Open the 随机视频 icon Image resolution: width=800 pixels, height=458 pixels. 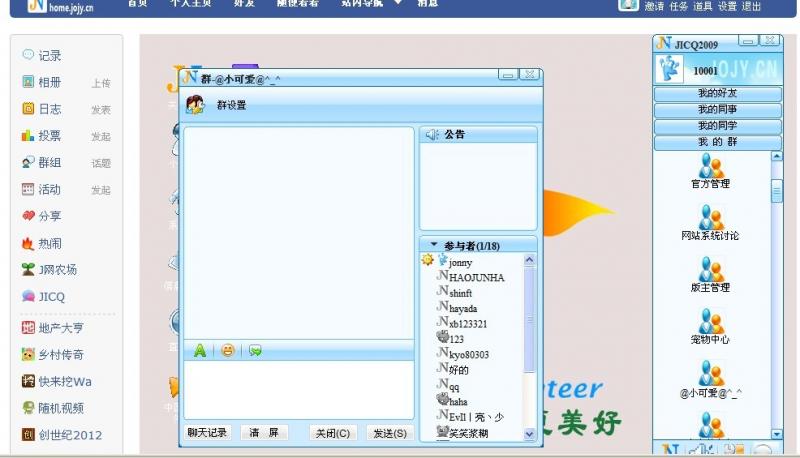tap(28, 408)
